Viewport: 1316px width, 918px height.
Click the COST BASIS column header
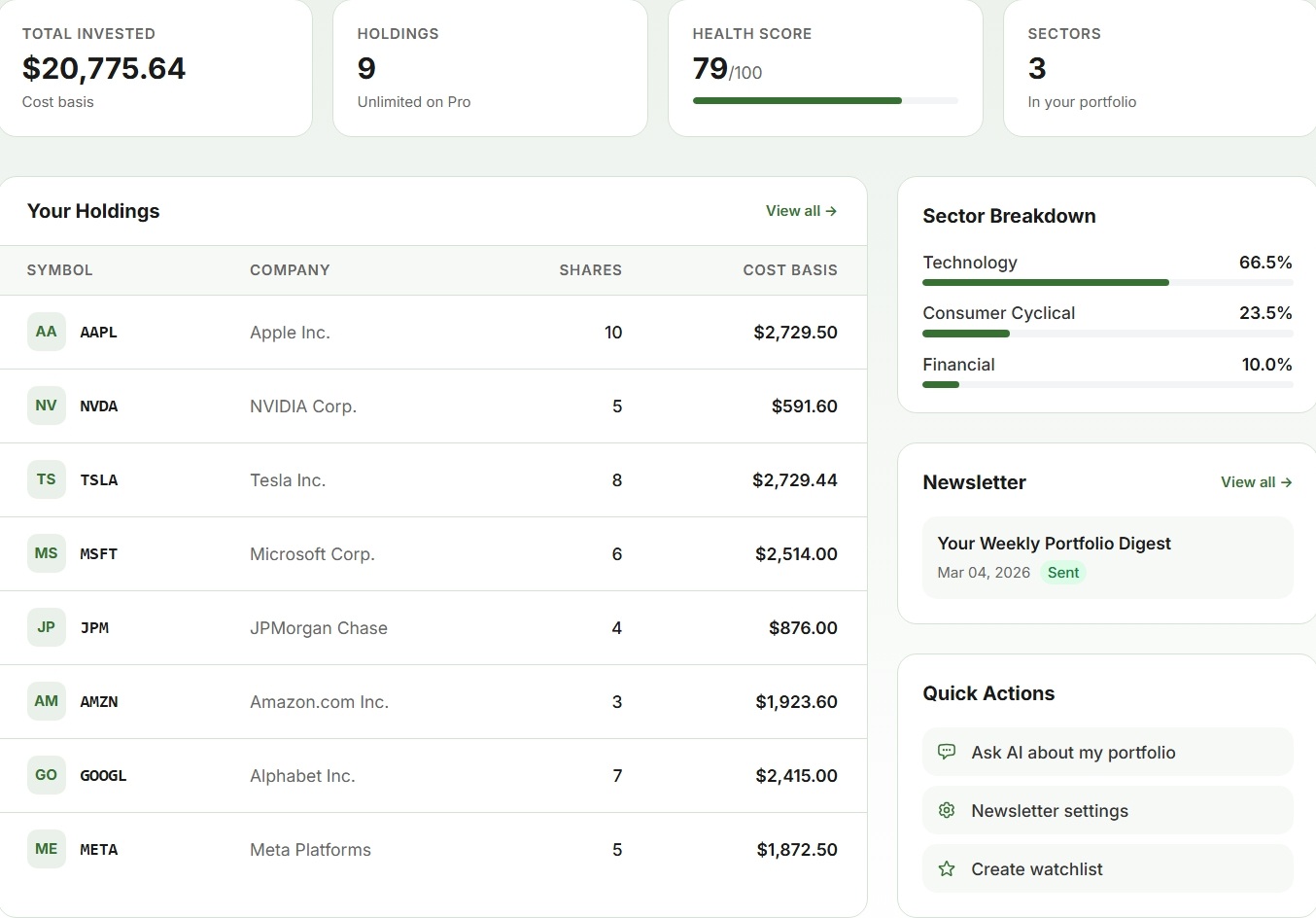tap(790, 270)
